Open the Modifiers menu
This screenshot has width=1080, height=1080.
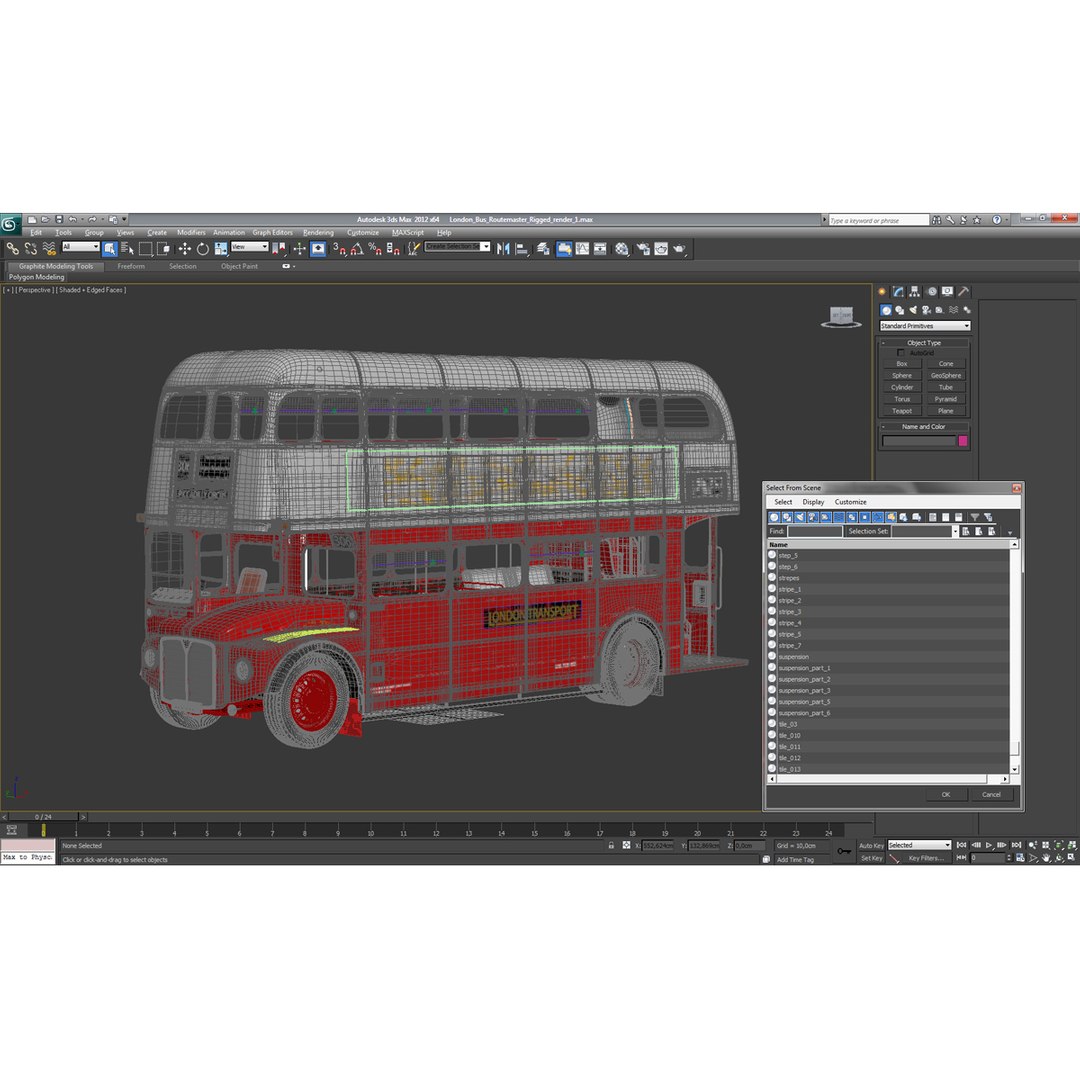click(191, 233)
